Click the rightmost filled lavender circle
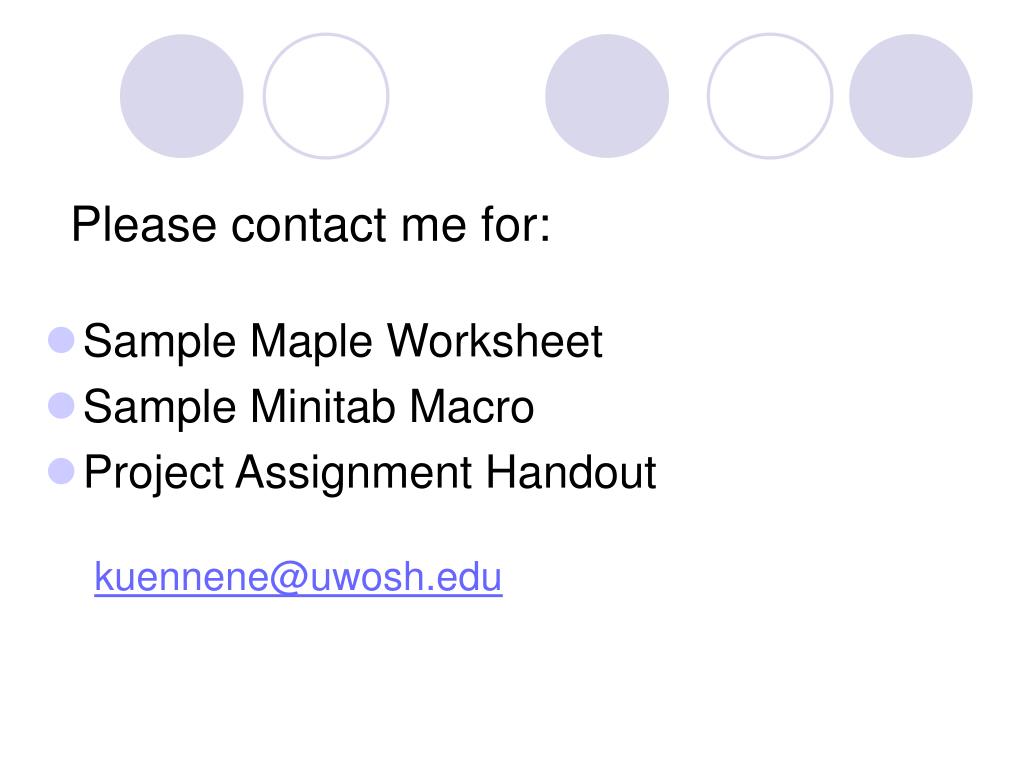1024x768 pixels. (x=910, y=96)
